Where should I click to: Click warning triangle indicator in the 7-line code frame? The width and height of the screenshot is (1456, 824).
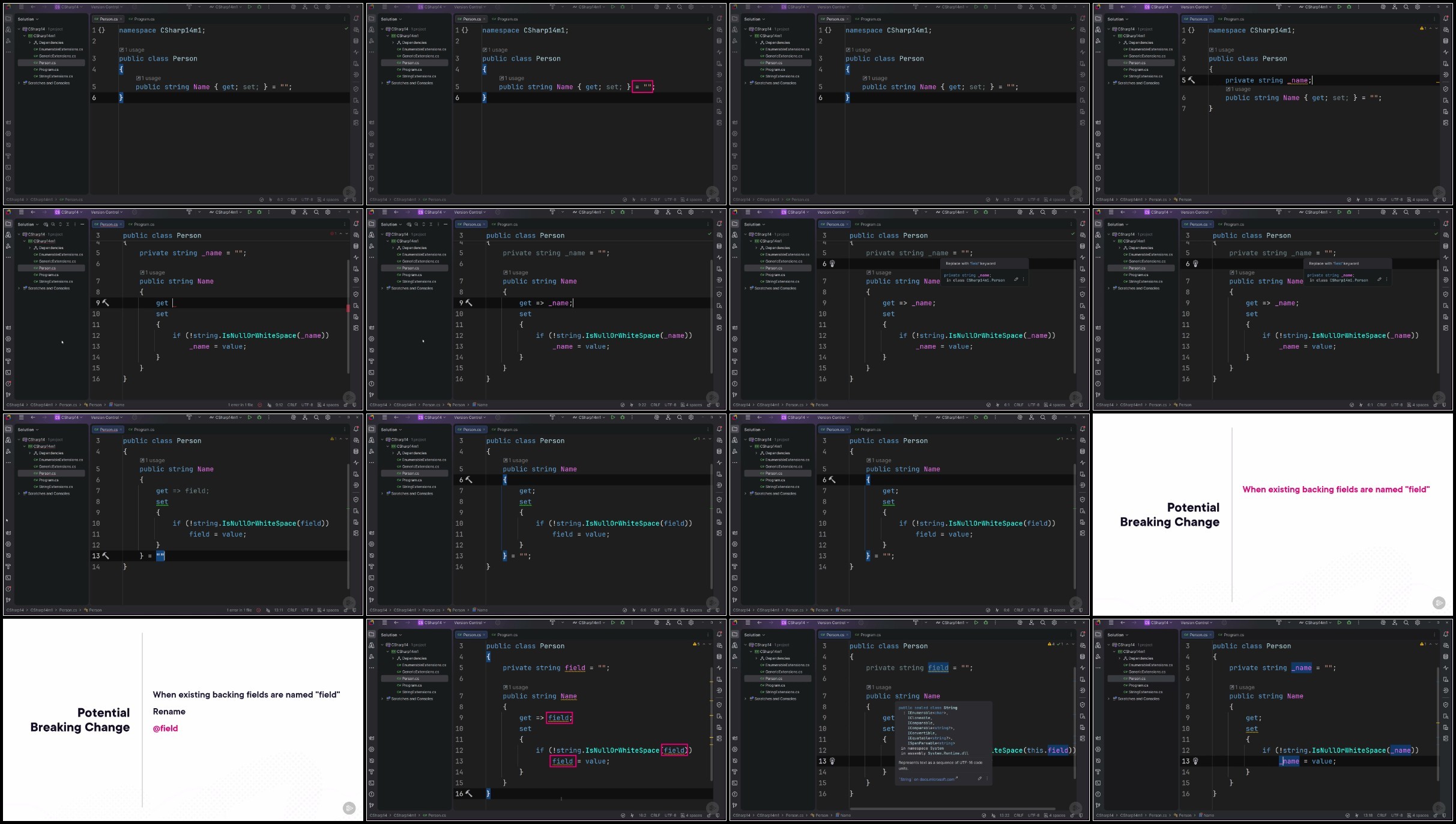pos(1422,29)
